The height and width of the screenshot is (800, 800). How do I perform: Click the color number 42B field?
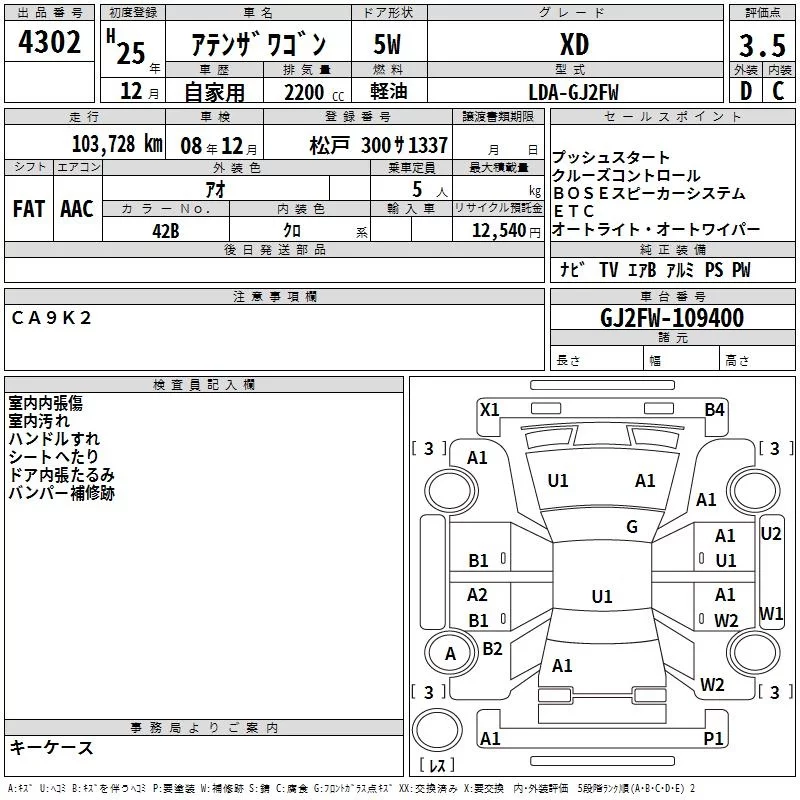(x=165, y=229)
